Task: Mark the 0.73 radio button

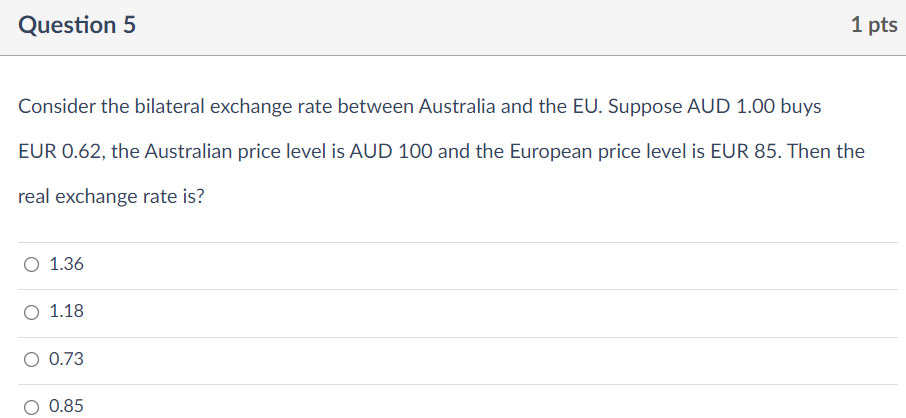Action: pyautogui.click(x=32, y=359)
